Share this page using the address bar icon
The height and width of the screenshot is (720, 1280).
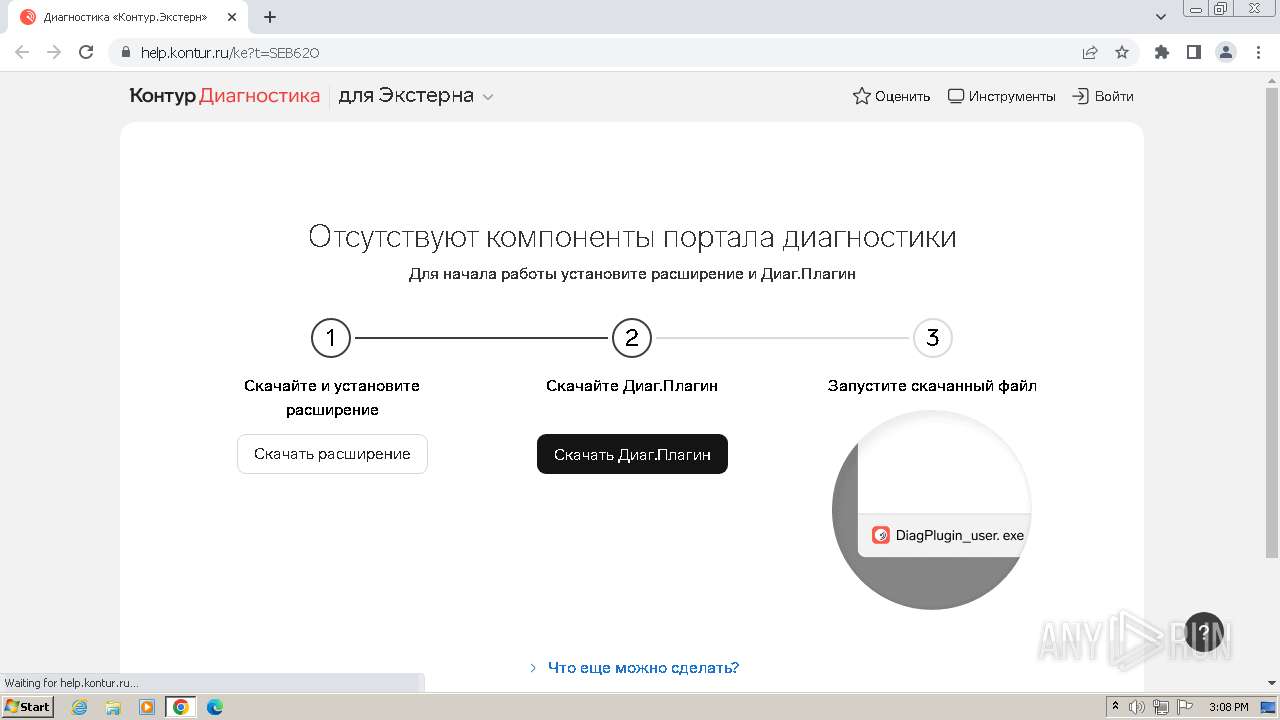1090,53
